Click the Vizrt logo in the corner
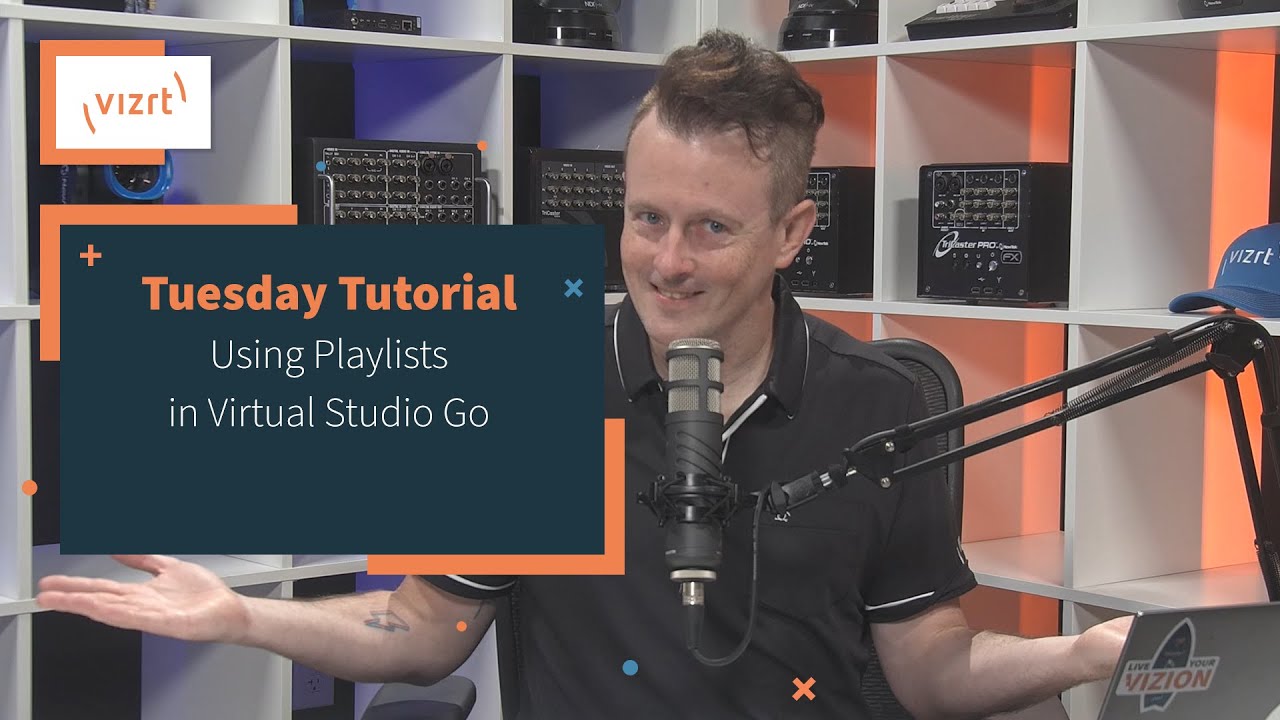This screenshot has height=720, width=1280. point(133,102)
